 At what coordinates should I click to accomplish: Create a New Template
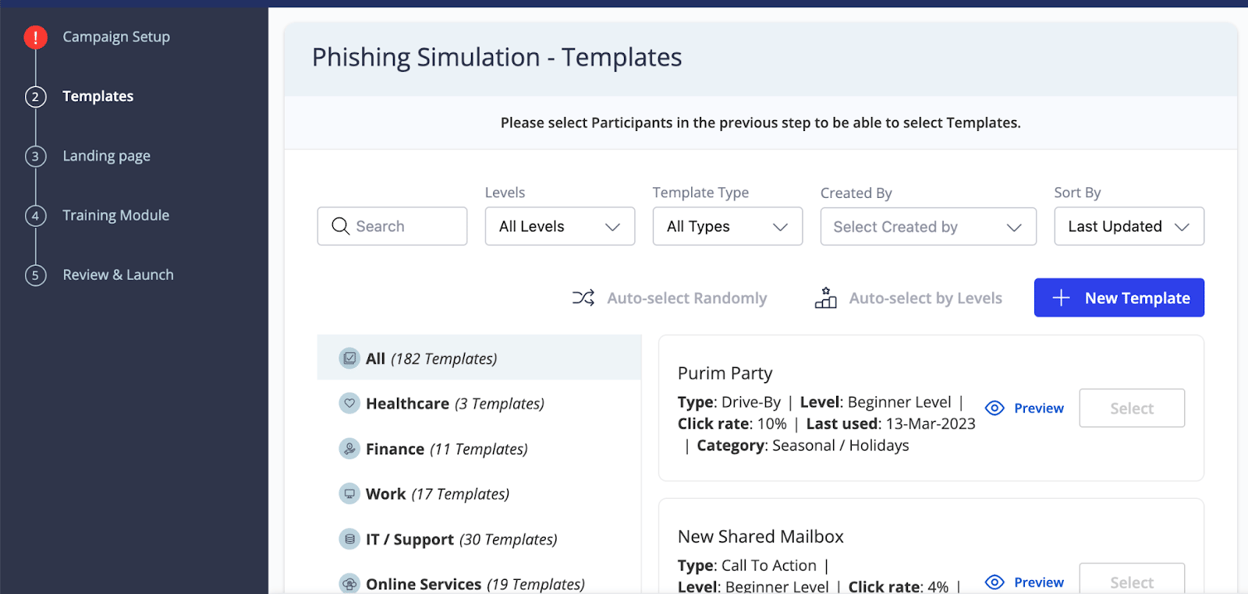click(1118, 298)
